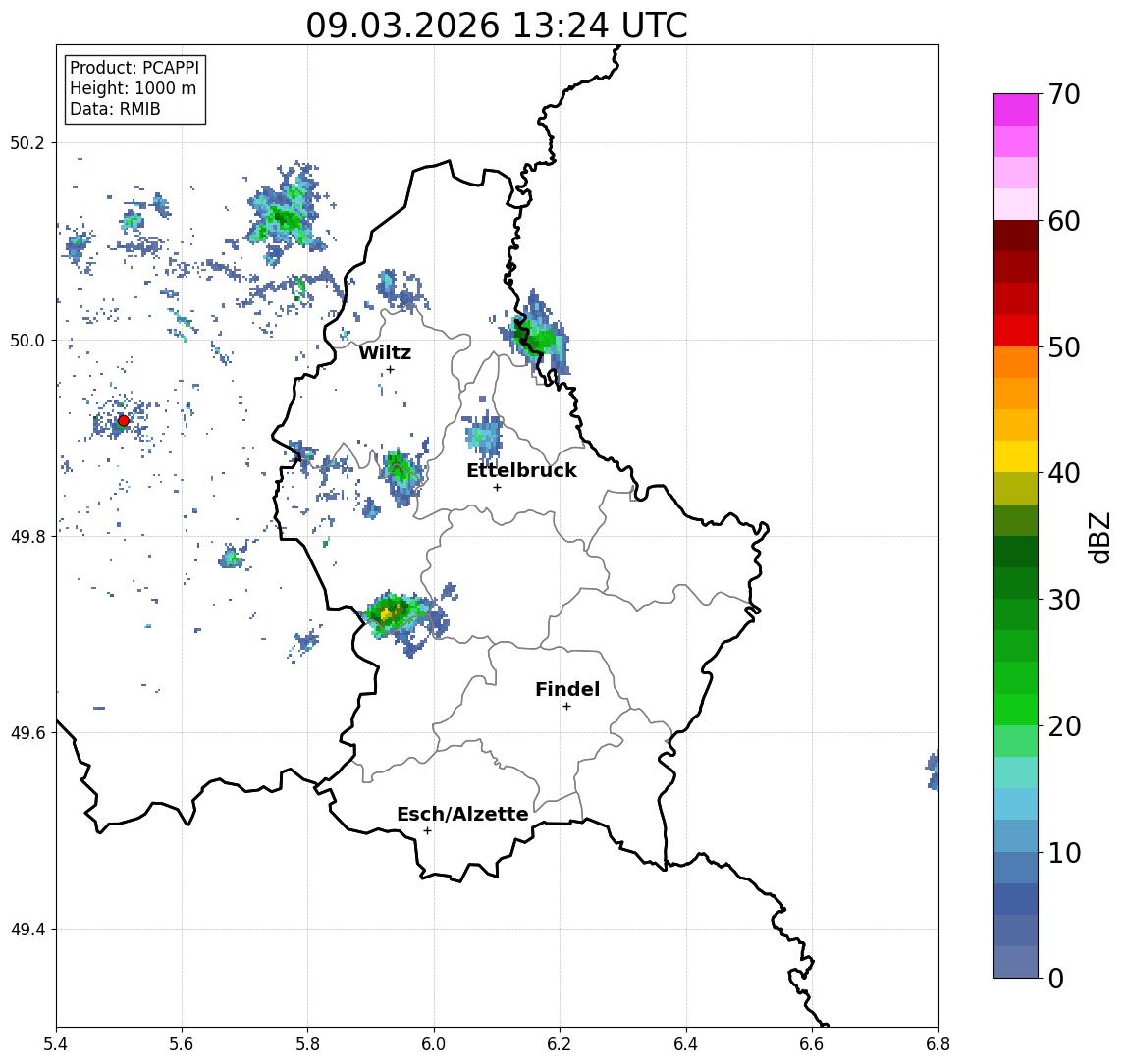The width and height of the screenshot is (1124, 1064).
Task: Click the magenta 70 dBZ colorbar segment
Action: [1016, 110]
